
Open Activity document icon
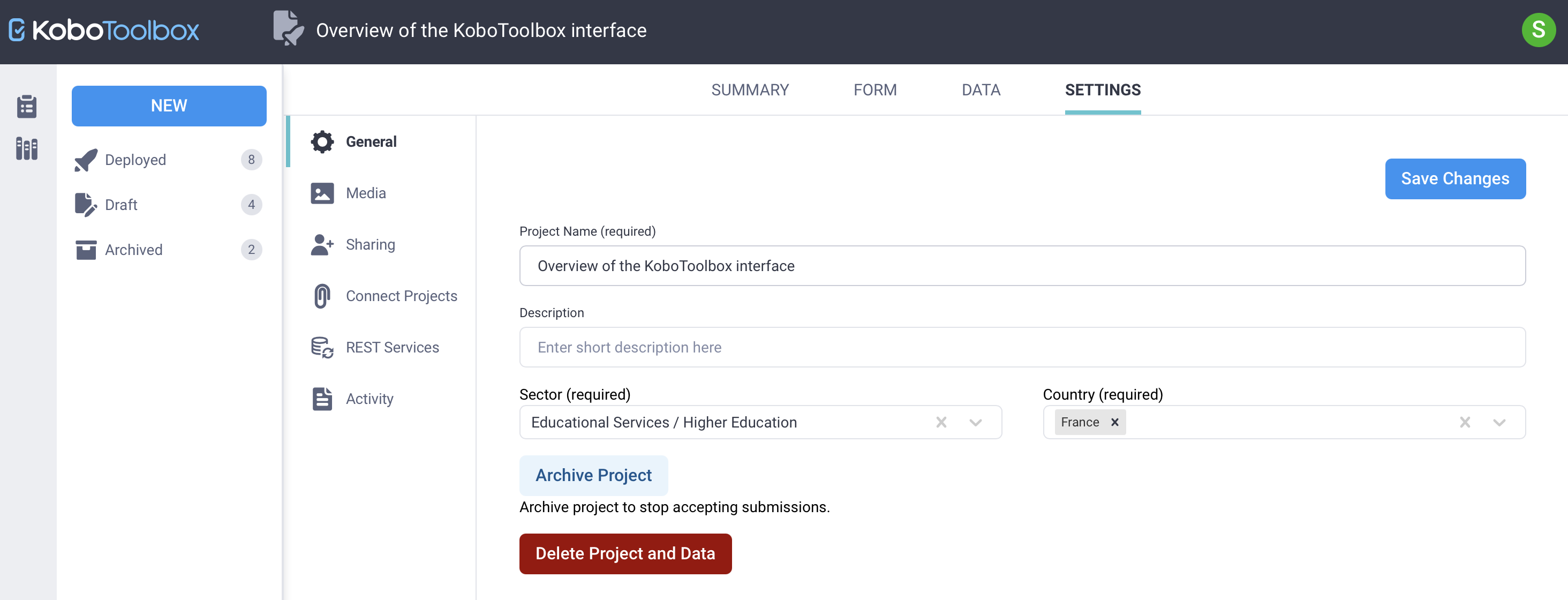(322, 399)
